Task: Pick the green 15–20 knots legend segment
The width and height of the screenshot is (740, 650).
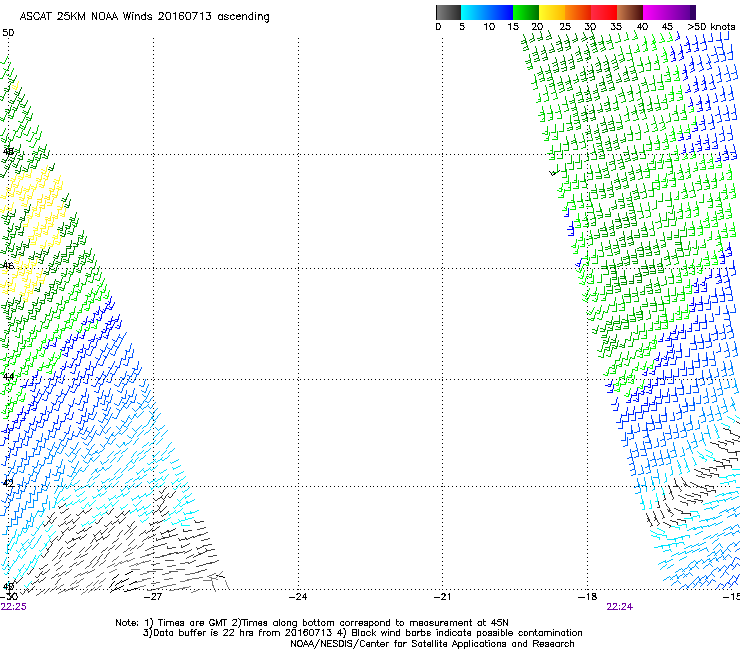Action: [x=526, y=12]
